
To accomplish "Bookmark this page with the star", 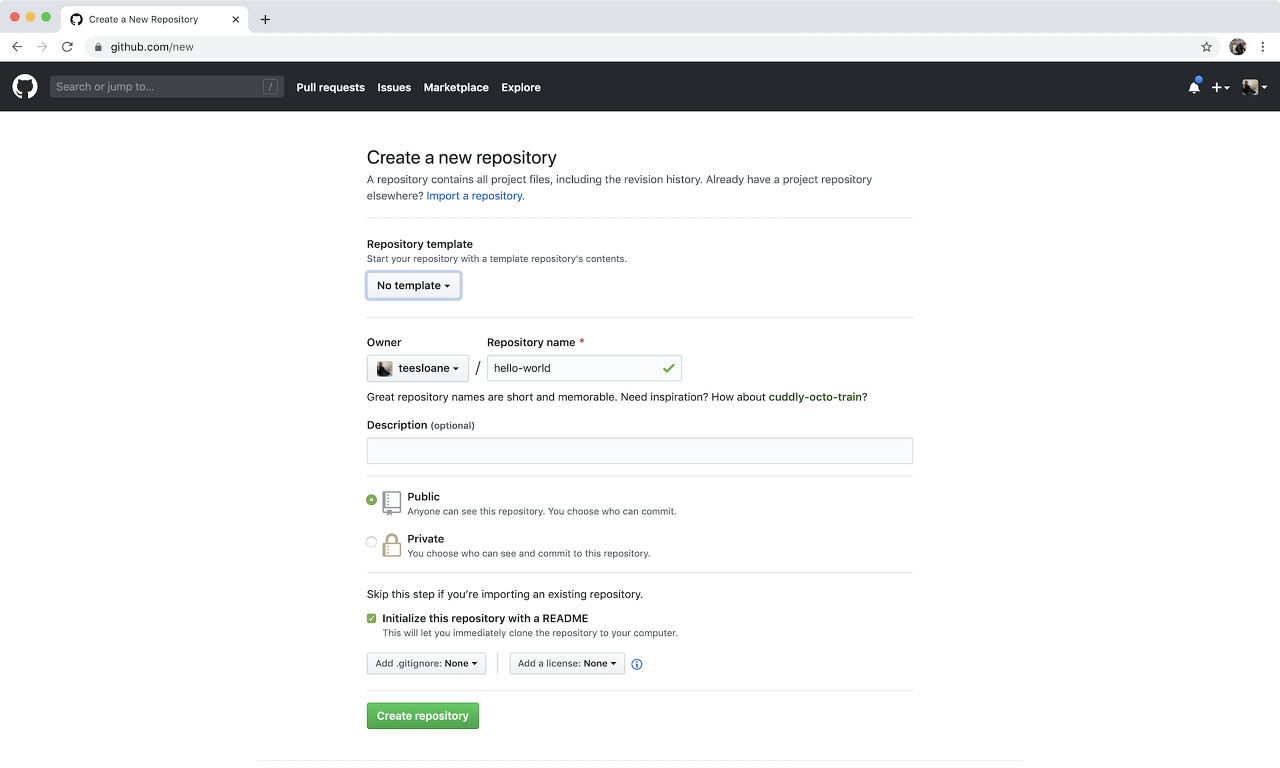I will click(x=1207, y=47).
